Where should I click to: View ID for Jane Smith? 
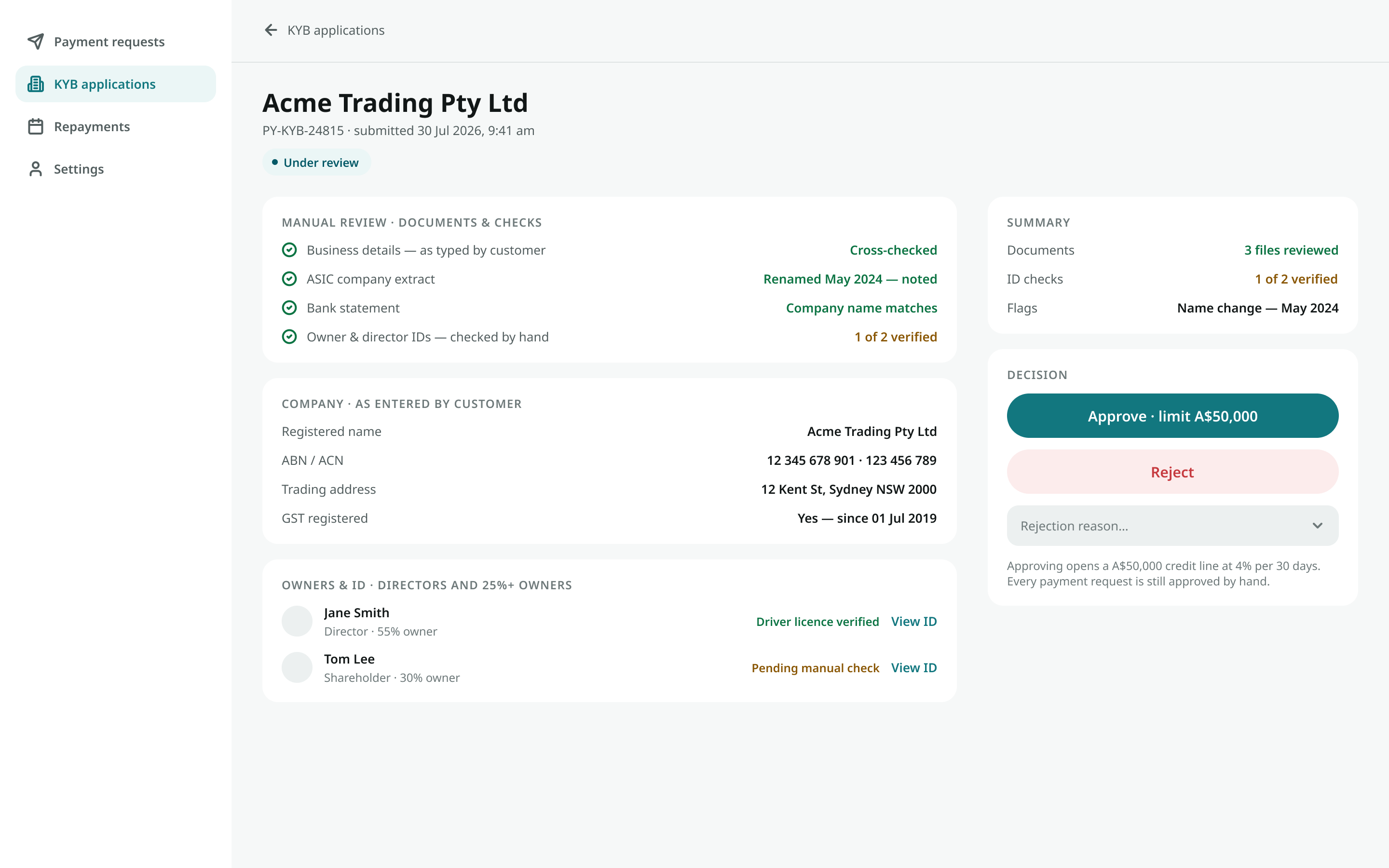[x=914, y=621]
